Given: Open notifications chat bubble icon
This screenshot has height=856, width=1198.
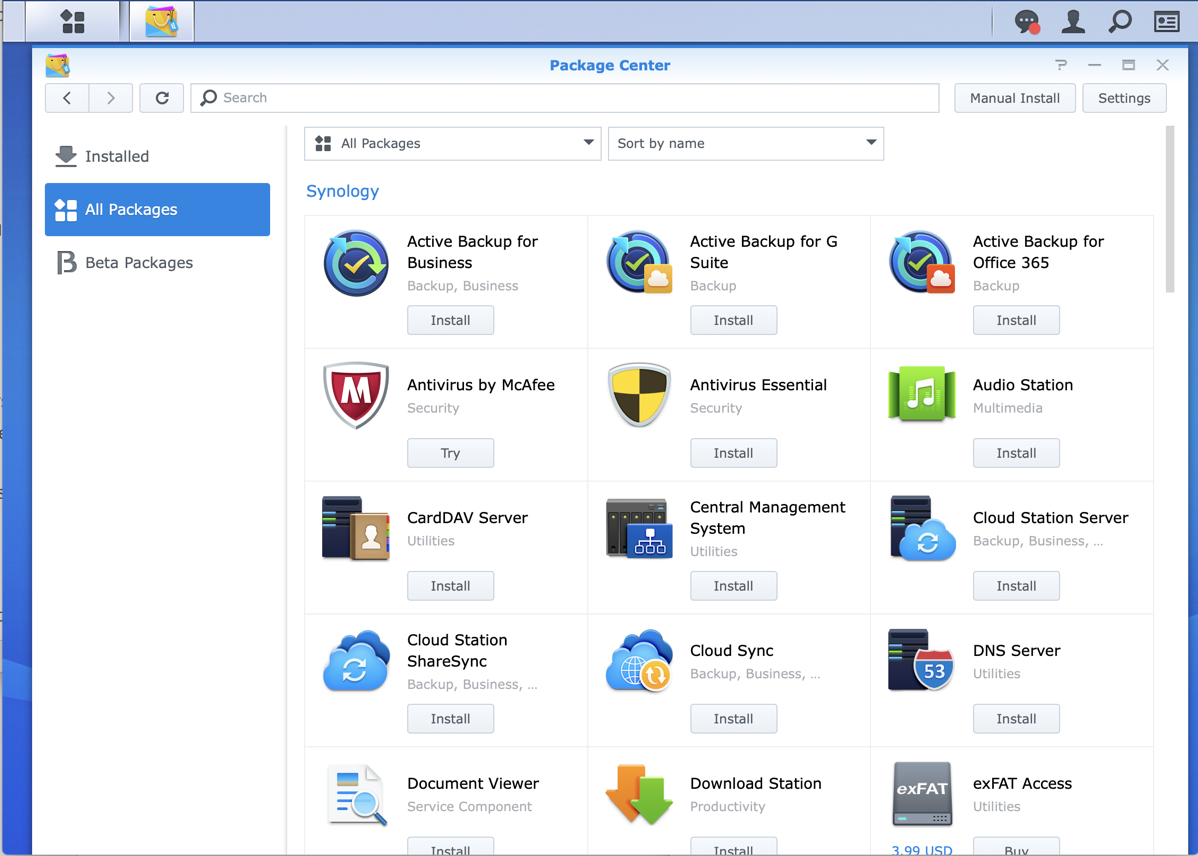Looking at the screenshot, I should tap(1026, 21).
